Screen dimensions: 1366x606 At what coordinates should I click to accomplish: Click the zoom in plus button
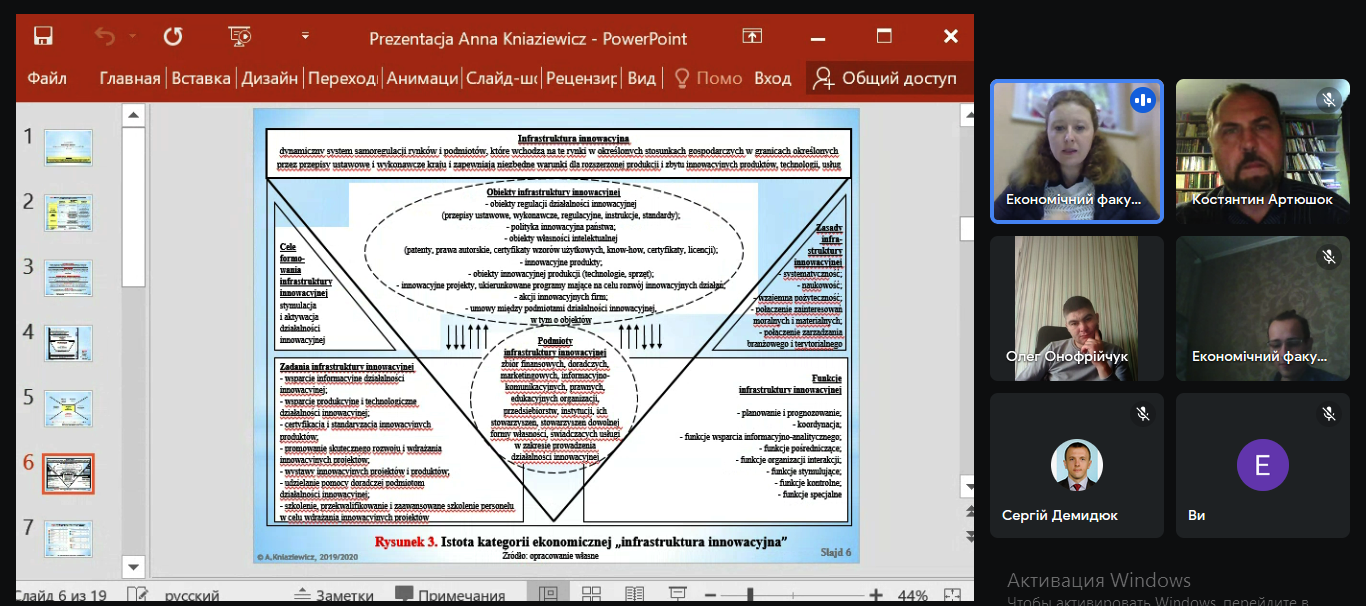pyautogui.click(x=876, y=596)
